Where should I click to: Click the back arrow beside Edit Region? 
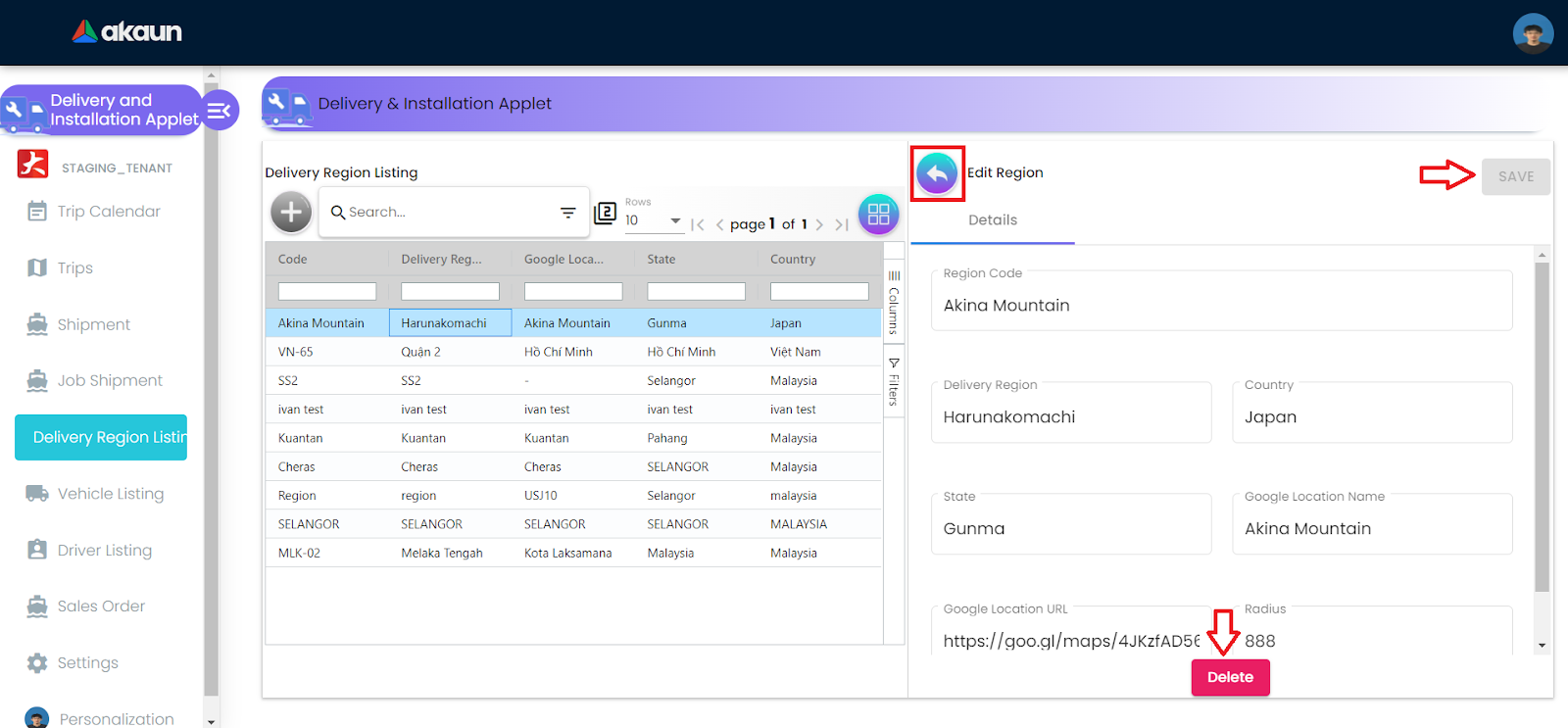tap(937, 174)
